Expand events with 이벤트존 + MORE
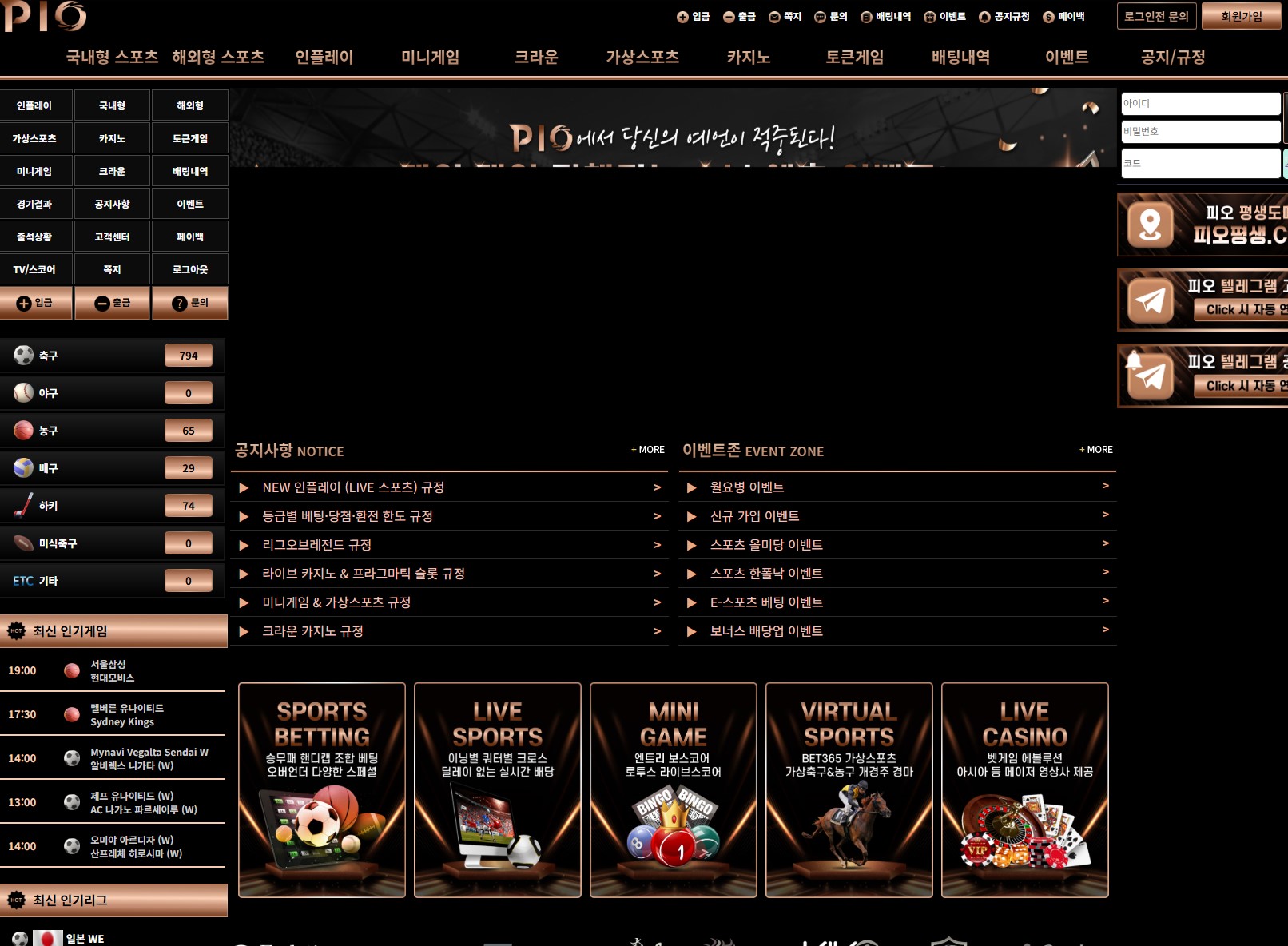The image size is (1288, 946). (x=1096, y=450)
